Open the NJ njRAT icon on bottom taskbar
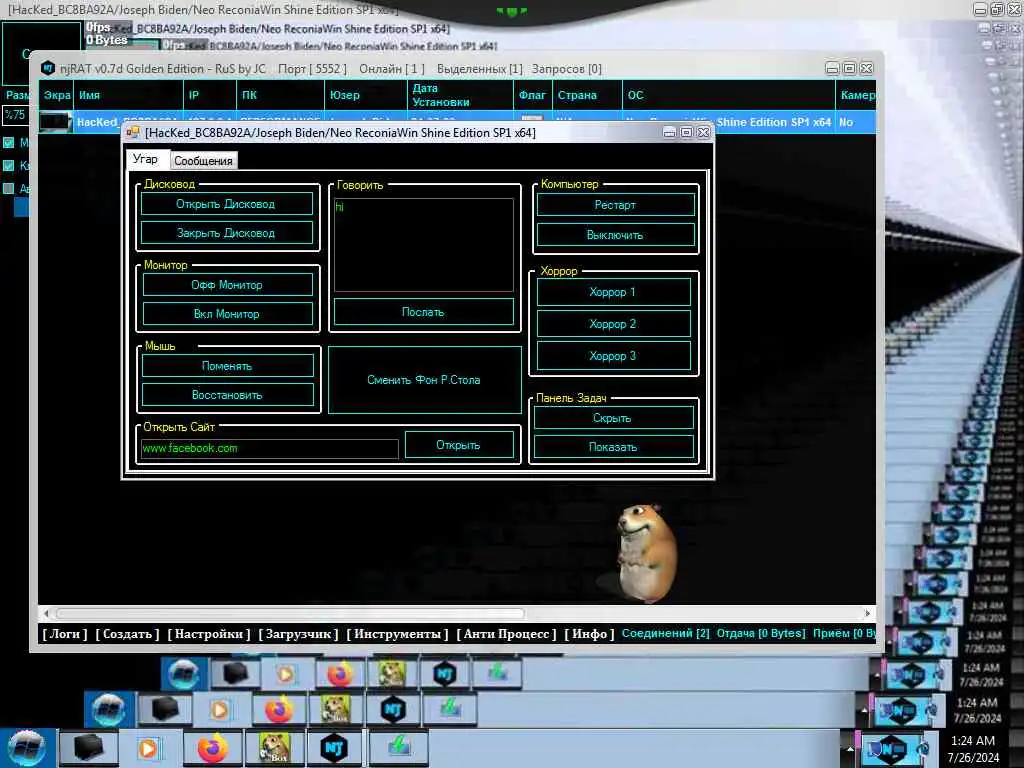 [x=334, y=748]
